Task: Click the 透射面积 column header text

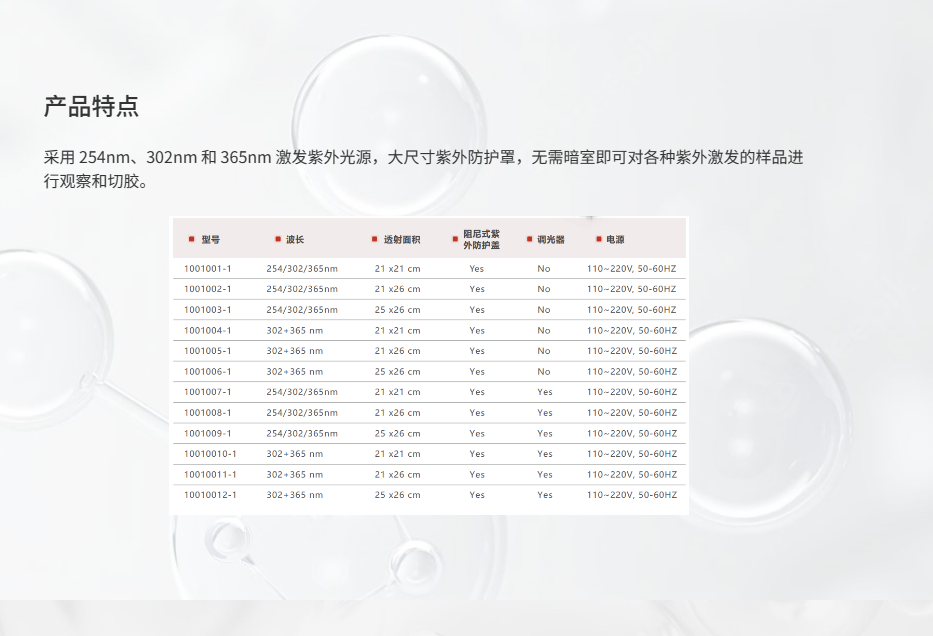Action: click(402, 240)
